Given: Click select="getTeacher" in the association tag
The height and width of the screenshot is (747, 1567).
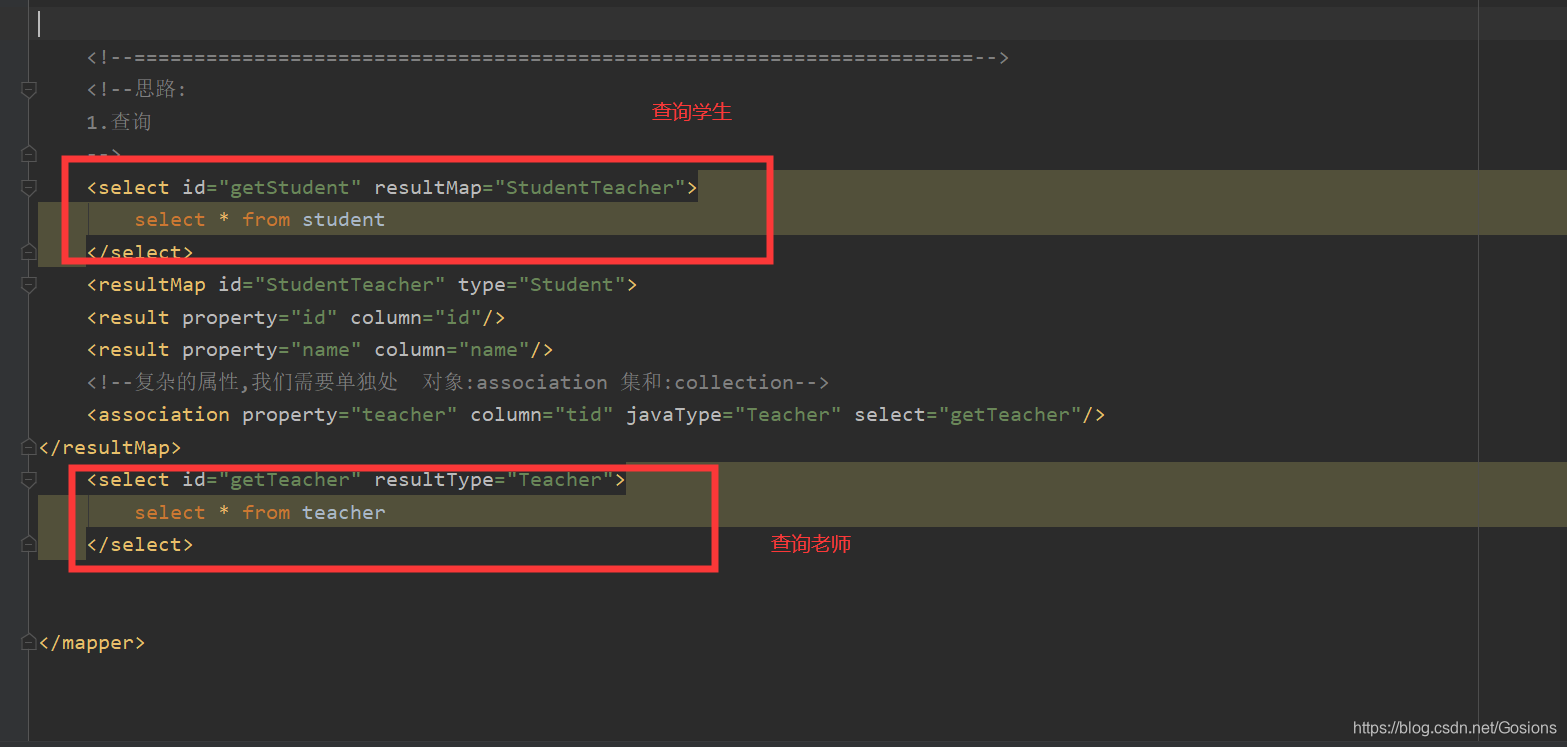Looking at the screenshot, I should pos(968,414).
